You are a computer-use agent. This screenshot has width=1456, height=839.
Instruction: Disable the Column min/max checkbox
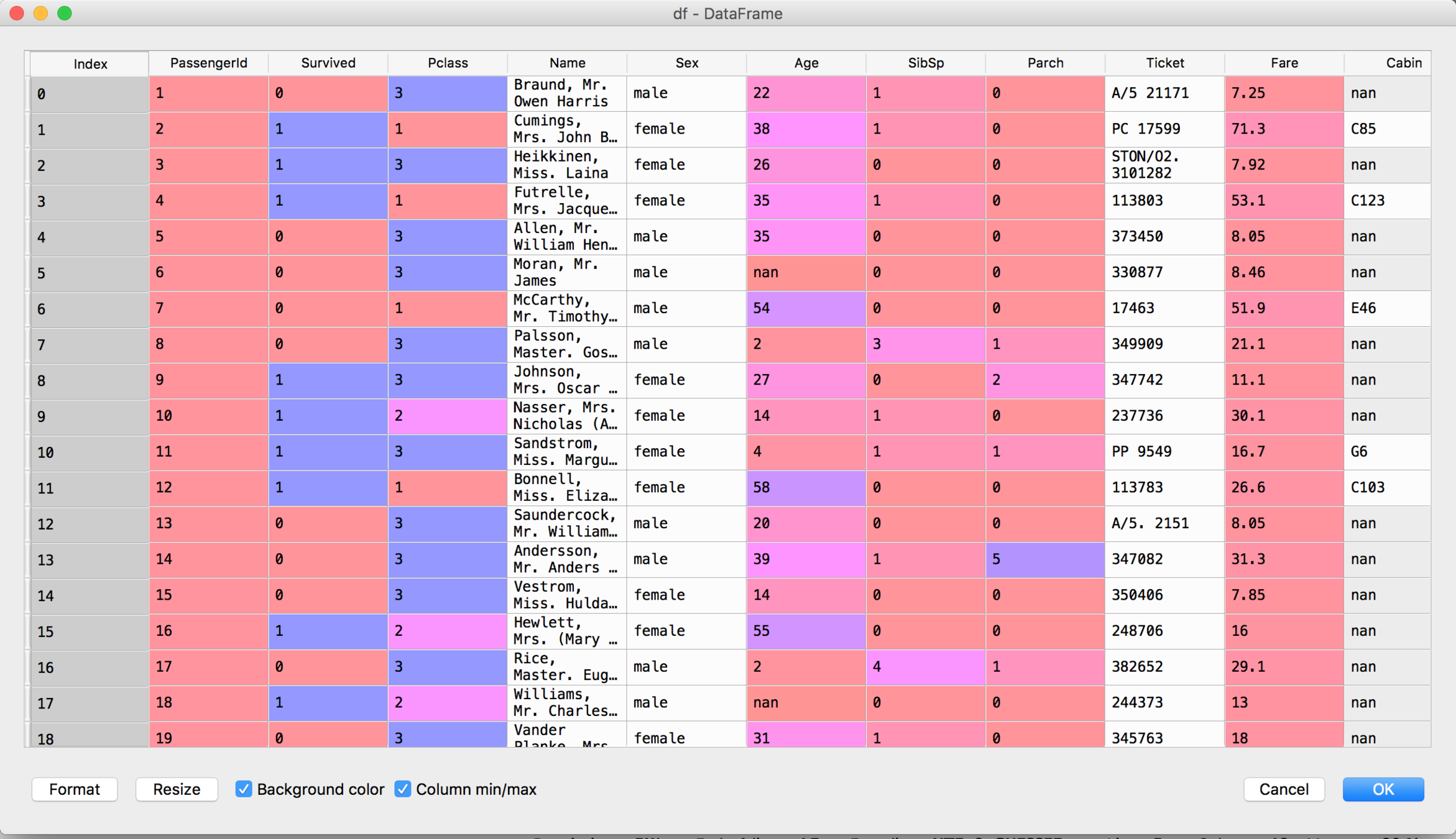coord(403,789)
